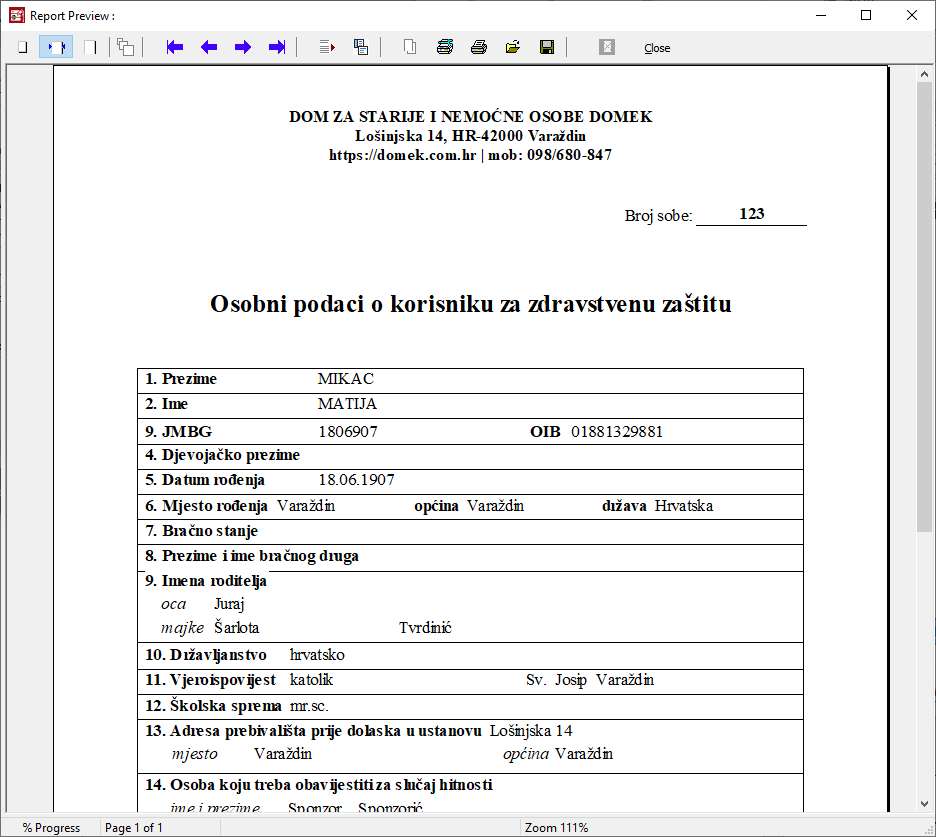Image resolution: width=936 pixels, height=837 pixels.
Task: Click the greyed cancel icon beside Close
Action: [x=606, y=47]
